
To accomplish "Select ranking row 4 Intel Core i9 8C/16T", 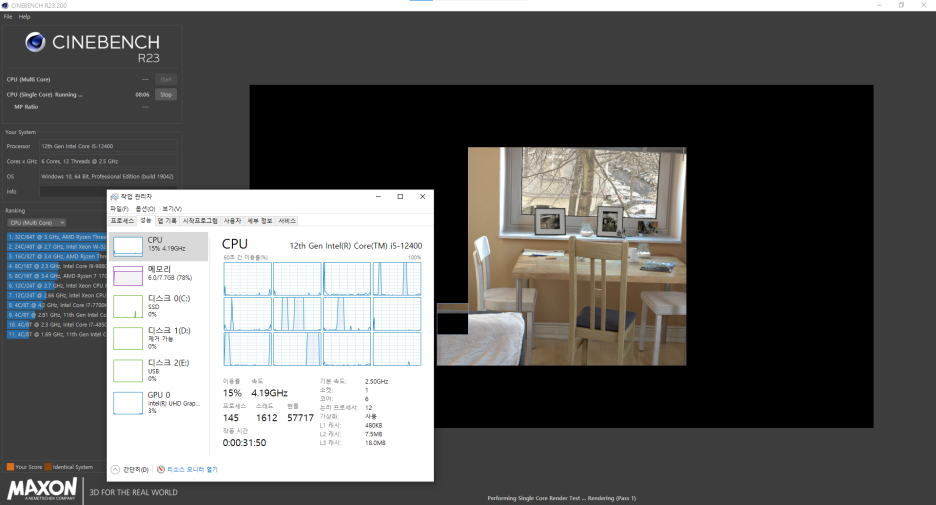I will (57, 266).
